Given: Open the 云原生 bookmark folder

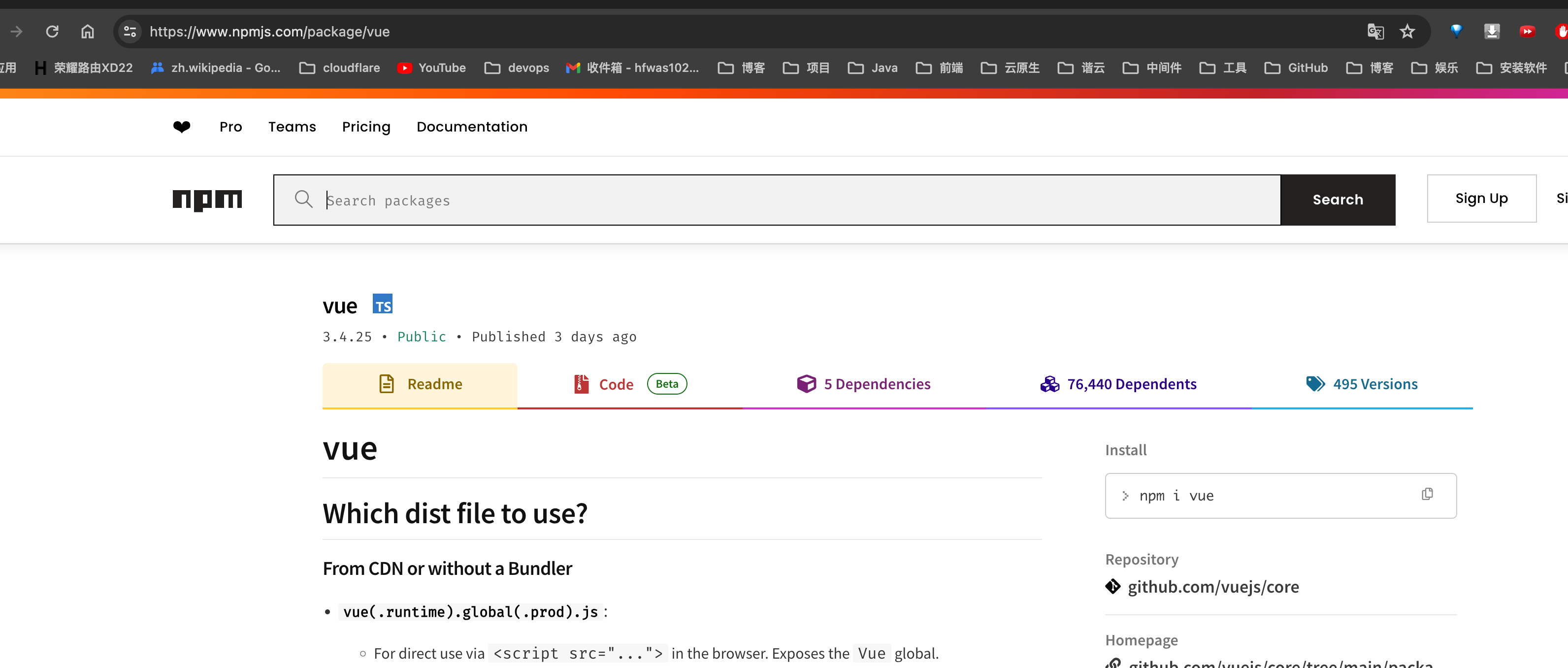Looking at the screenshot, I should coord(1010,67).
